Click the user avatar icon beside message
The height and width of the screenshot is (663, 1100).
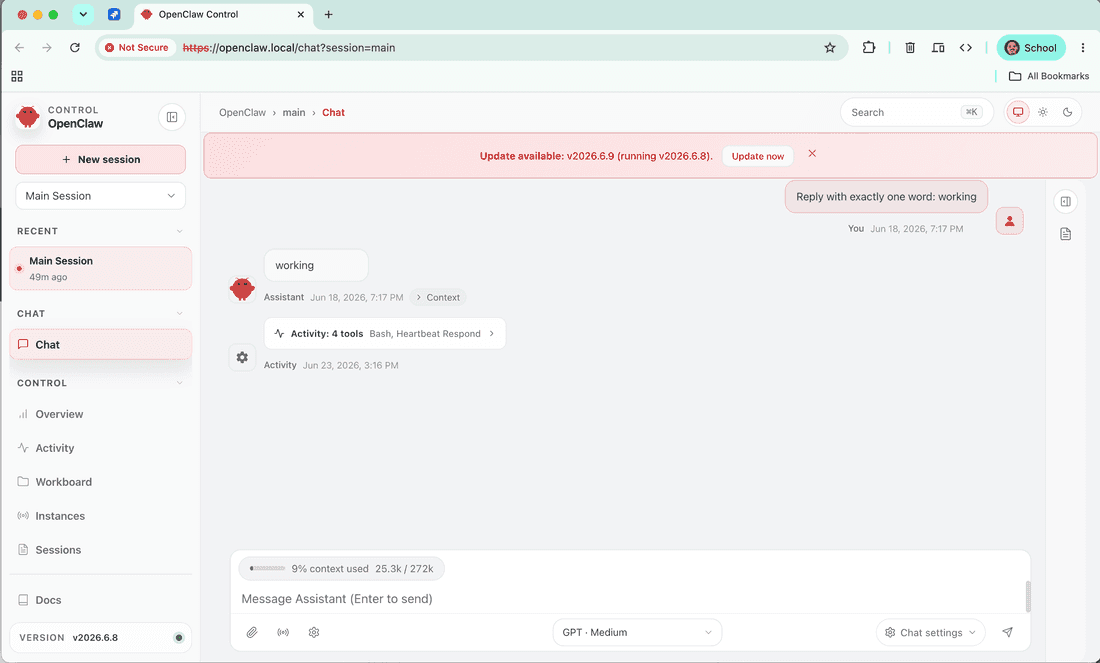[1010, 221]
